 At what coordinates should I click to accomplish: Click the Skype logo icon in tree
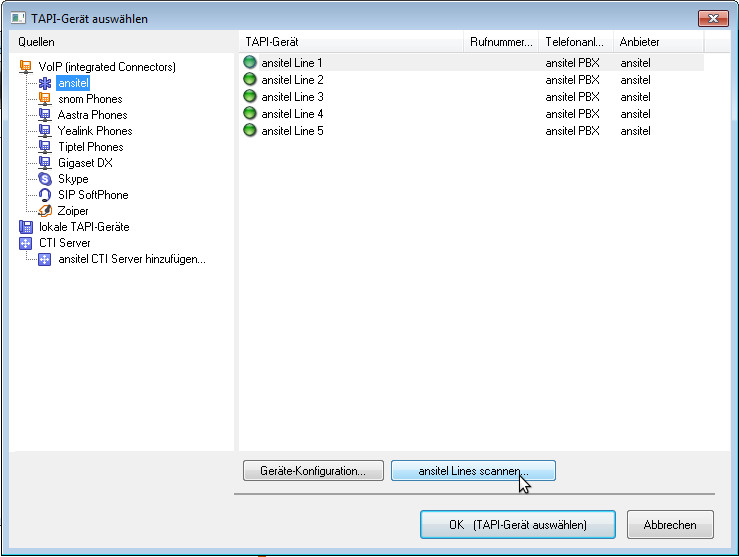(45, 179)
